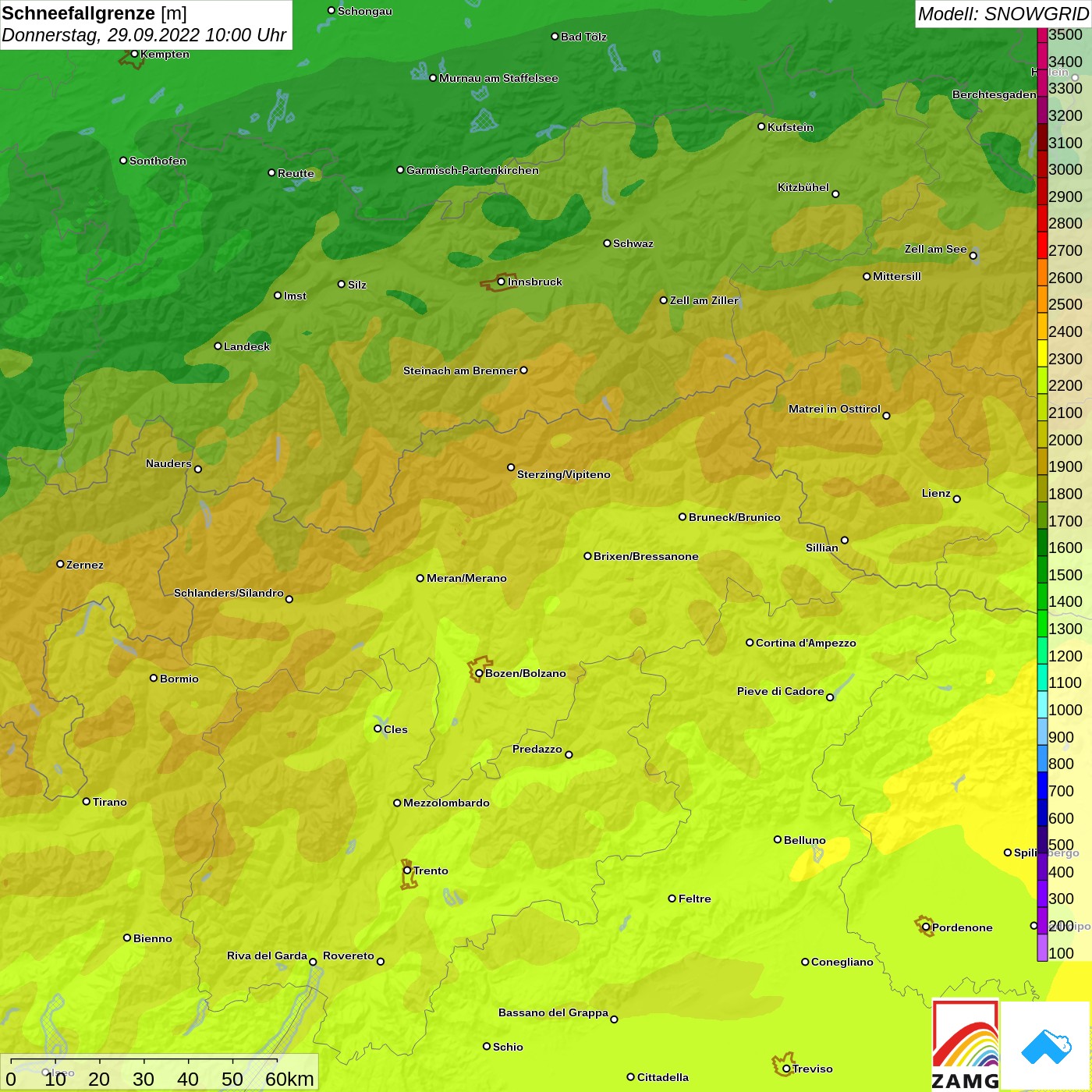Click the Pieve di Cadore label
This screenshot has height=1092, width=1092.
coord(781,691)
